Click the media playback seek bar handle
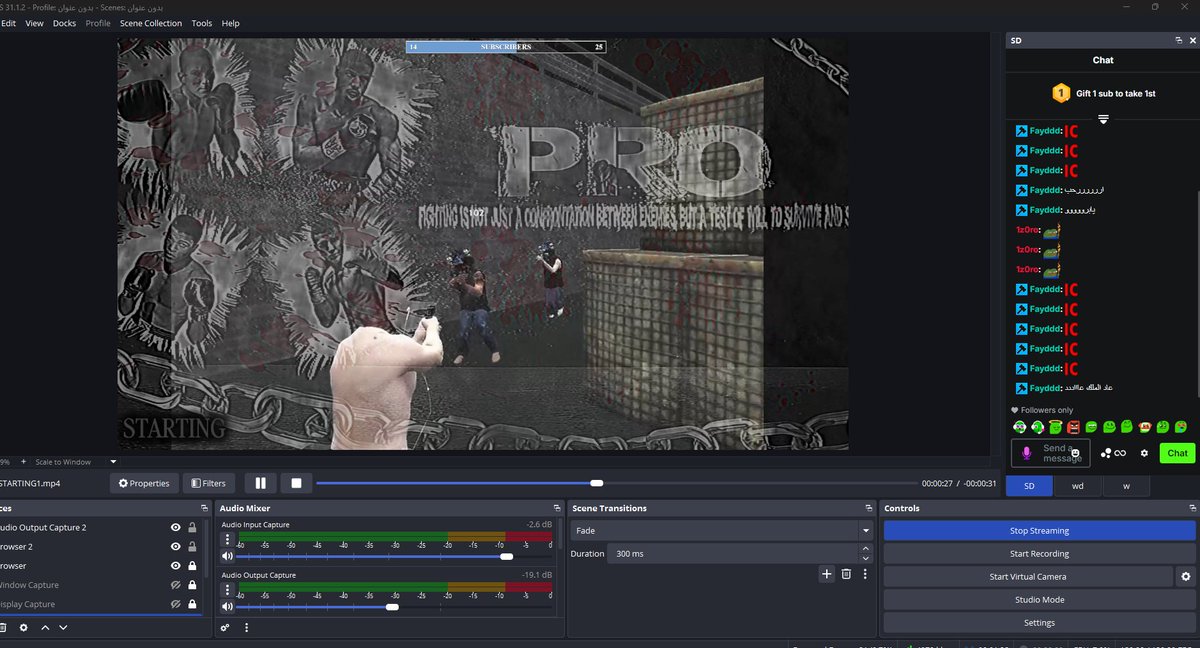Image resolution: width=1200 pixels, height=648 pixels. coord(597,483)
